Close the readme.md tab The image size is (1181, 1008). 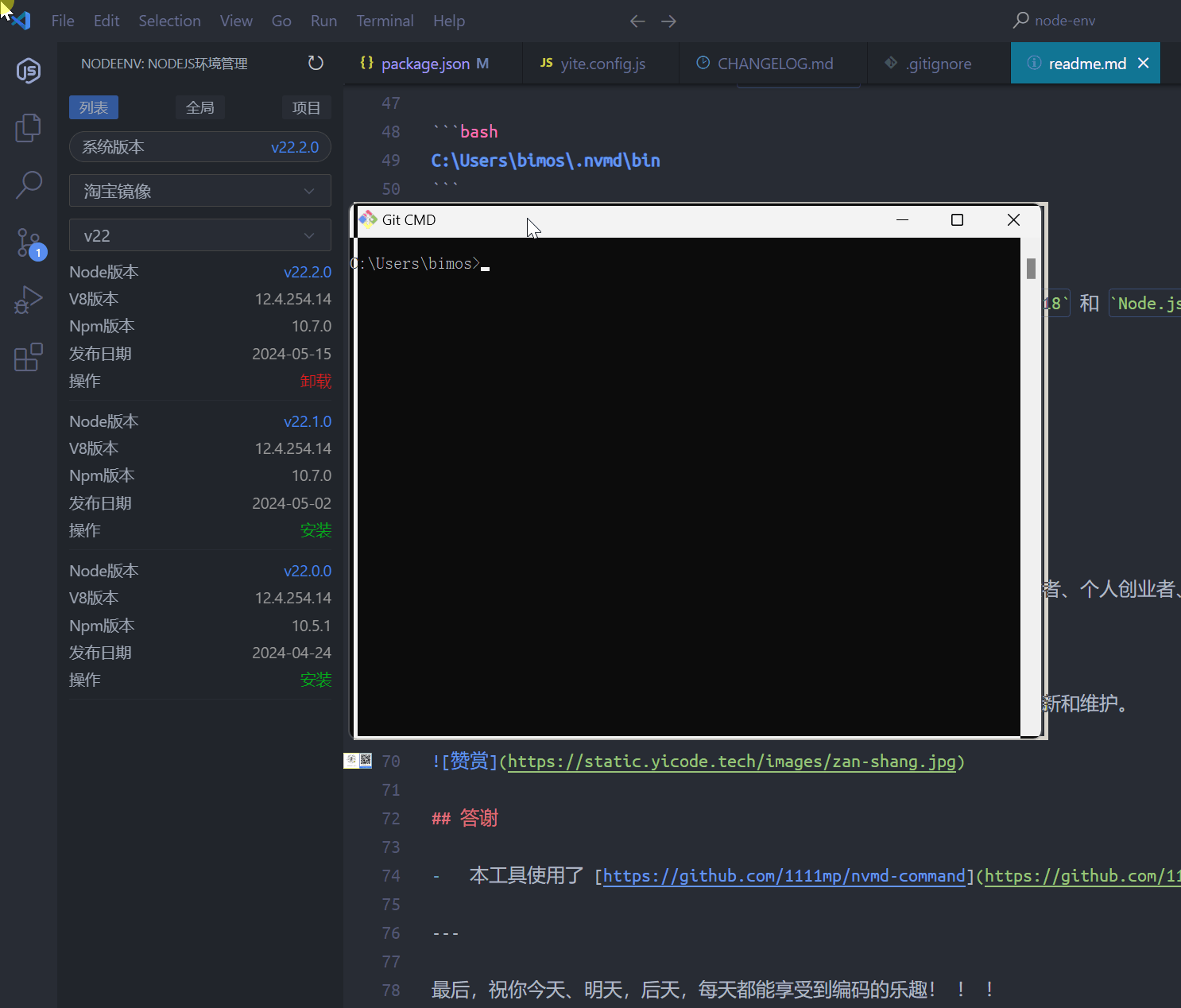pyautogui.click(x=1144, y=63)
